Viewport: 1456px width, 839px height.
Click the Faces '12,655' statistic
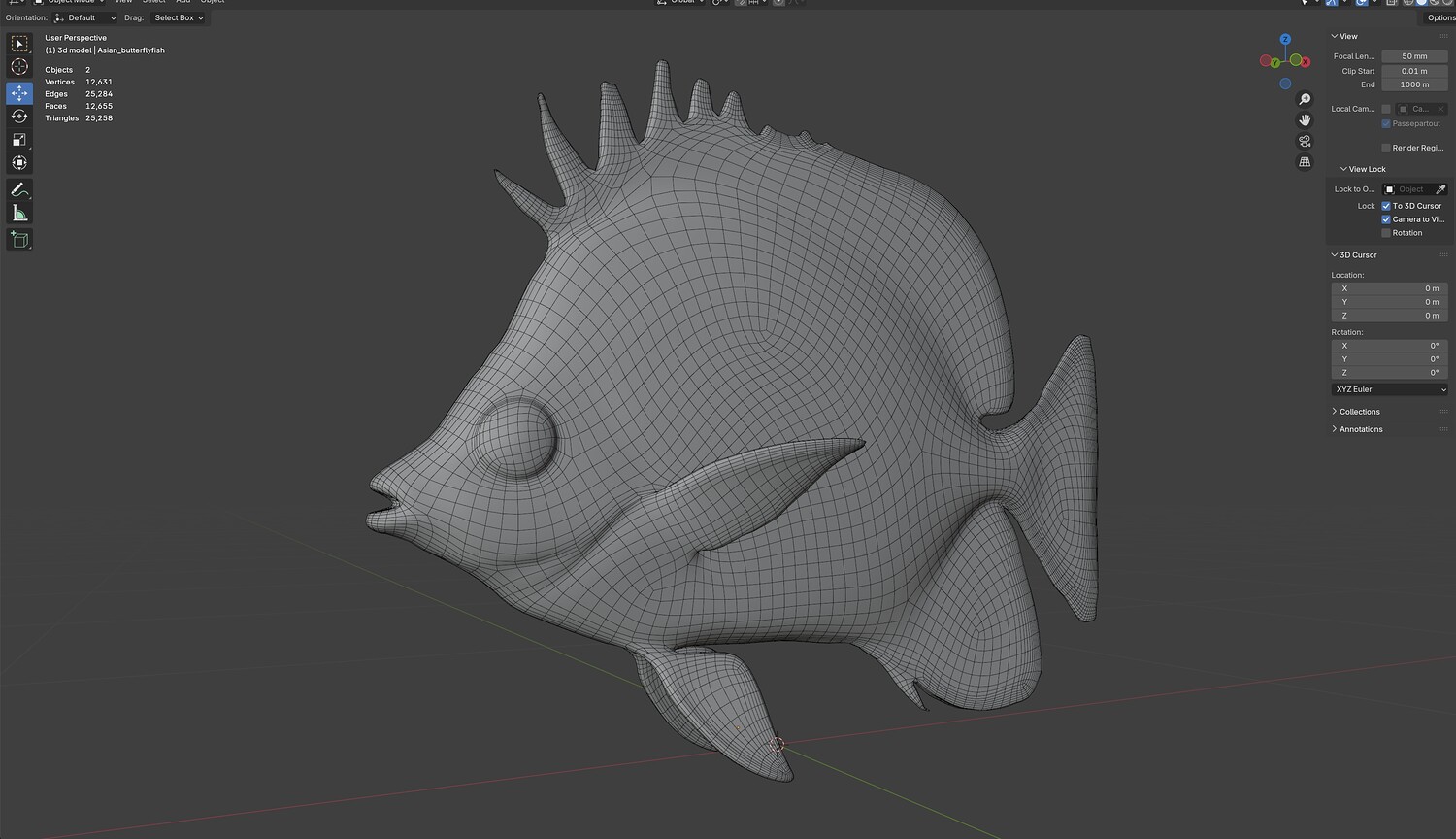tap(99, 106)
